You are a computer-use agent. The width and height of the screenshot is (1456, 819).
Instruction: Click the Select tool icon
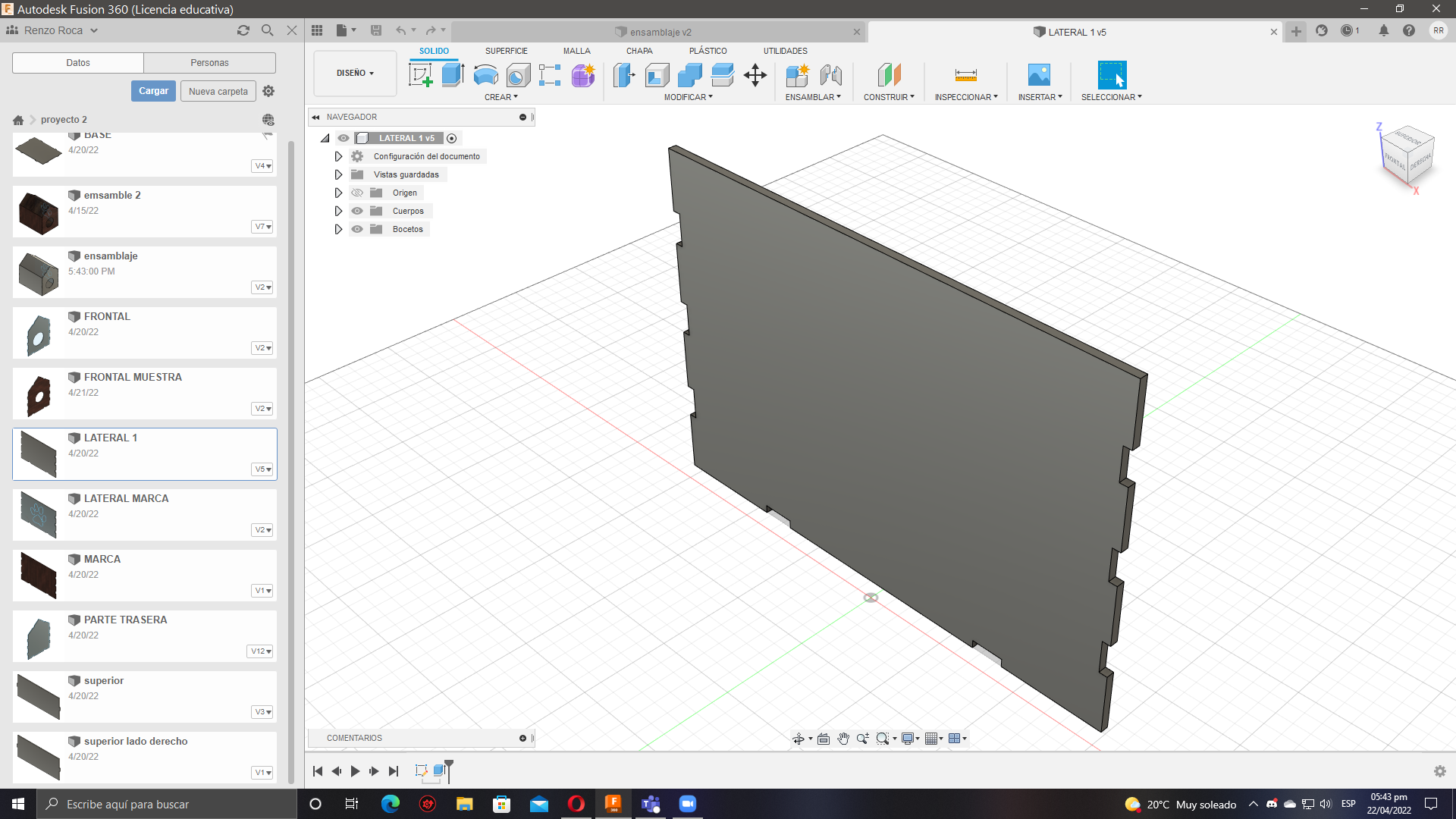(1112, 75)
